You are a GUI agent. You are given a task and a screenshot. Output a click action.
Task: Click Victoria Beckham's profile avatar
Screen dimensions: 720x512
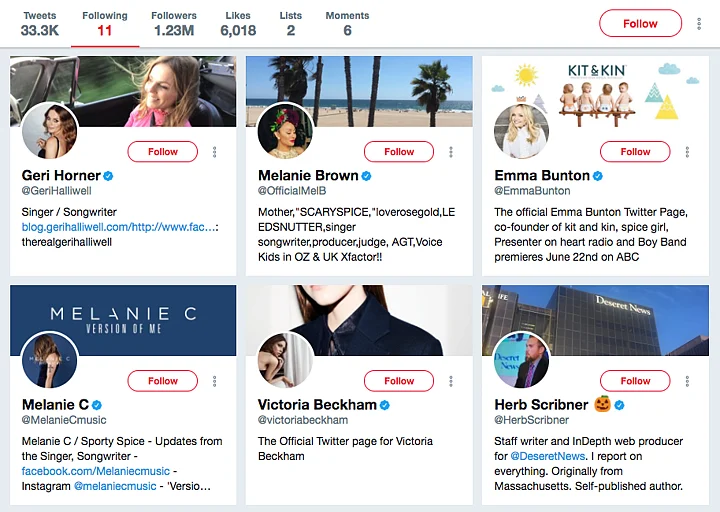(x=285, y=360)
